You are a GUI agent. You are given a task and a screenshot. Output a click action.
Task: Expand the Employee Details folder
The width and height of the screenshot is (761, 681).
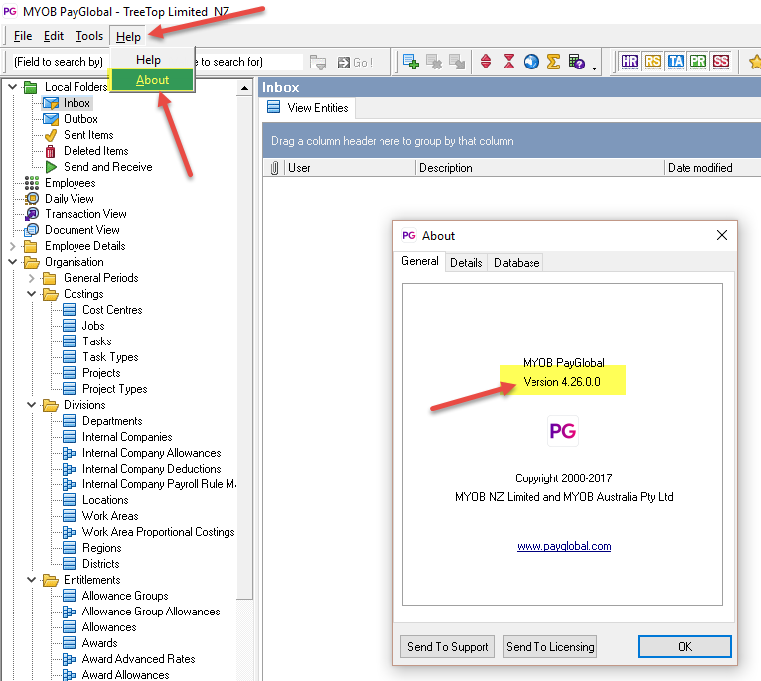click(13, 246)
